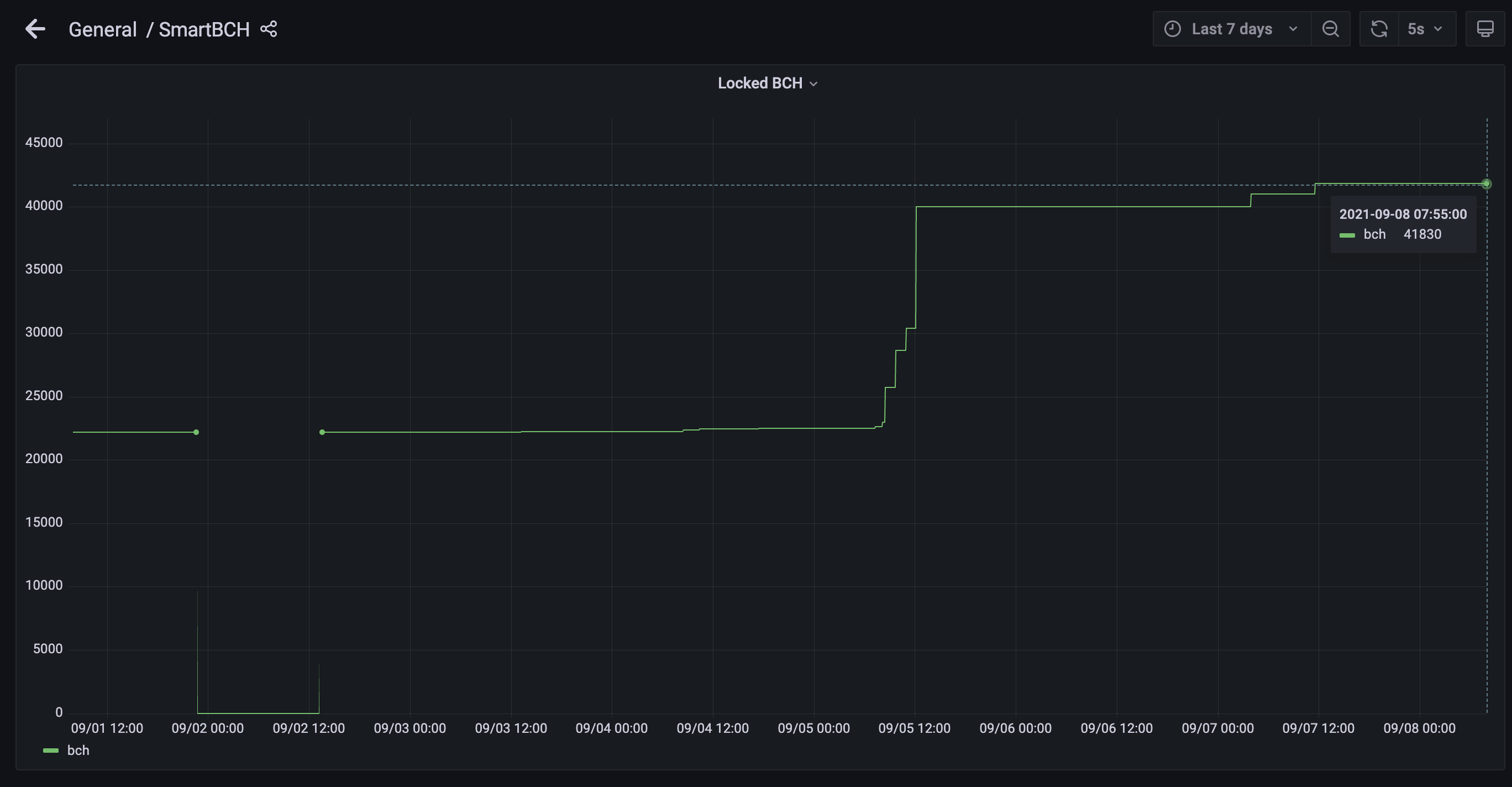The width and height of the screenshot is (1512, 787).
Task: Click the 35000 y-axis label
Action: [44, 269]
